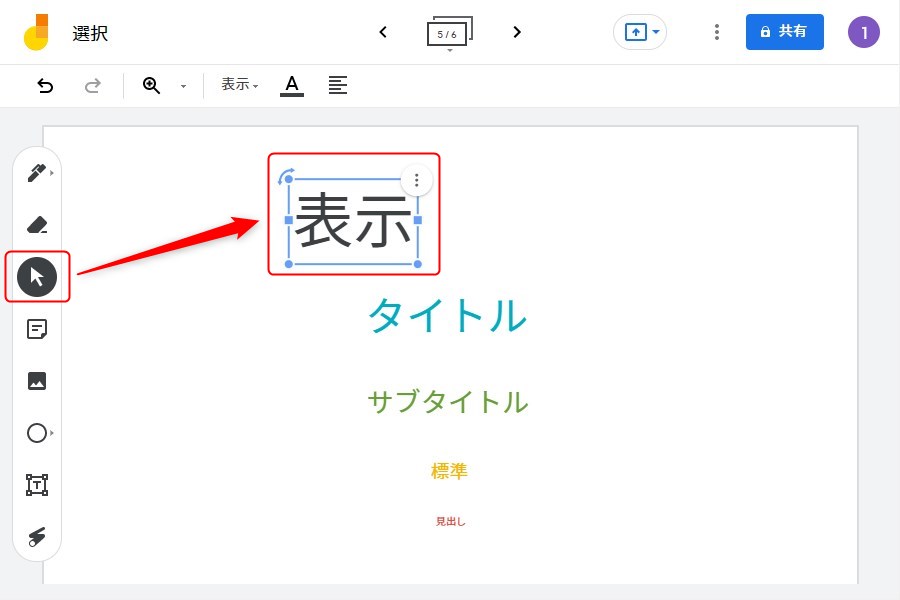Activate the Select arrow tool
This screenshot has width=900, height=600.
(x=37, y=277)
